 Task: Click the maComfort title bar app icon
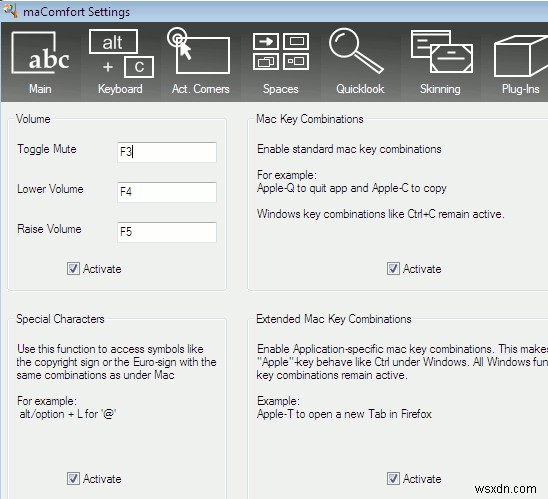pos(10,10)
